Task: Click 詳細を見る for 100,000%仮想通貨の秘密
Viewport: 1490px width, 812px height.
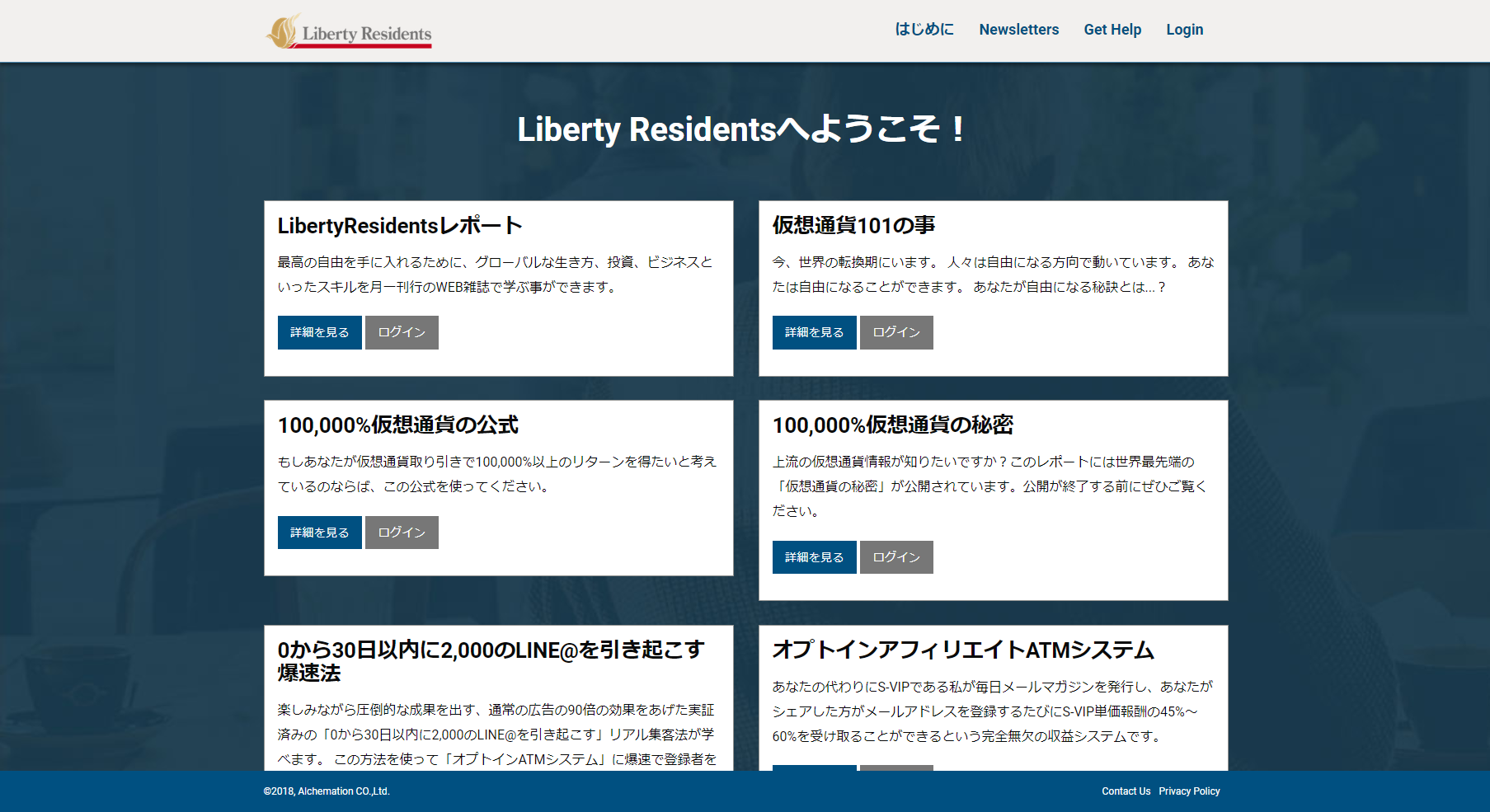Action: pos(815,557)
